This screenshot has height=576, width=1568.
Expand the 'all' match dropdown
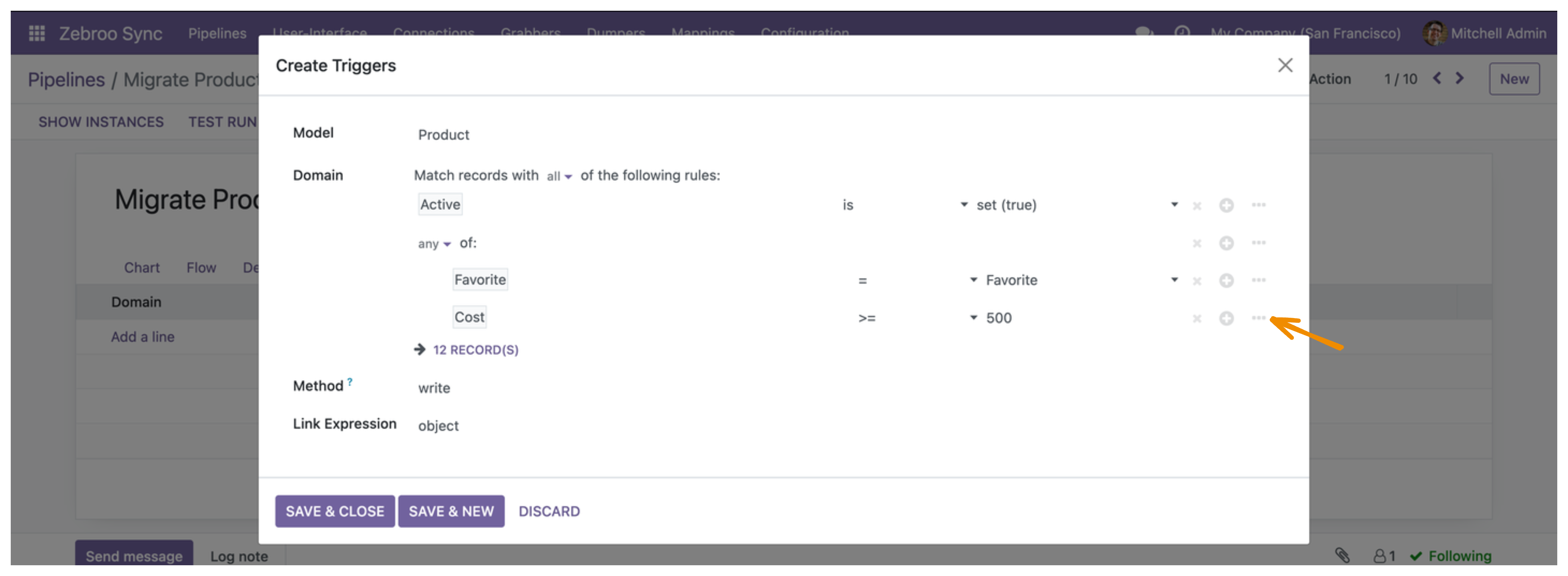pyautogui.click(x=559, y=177)
